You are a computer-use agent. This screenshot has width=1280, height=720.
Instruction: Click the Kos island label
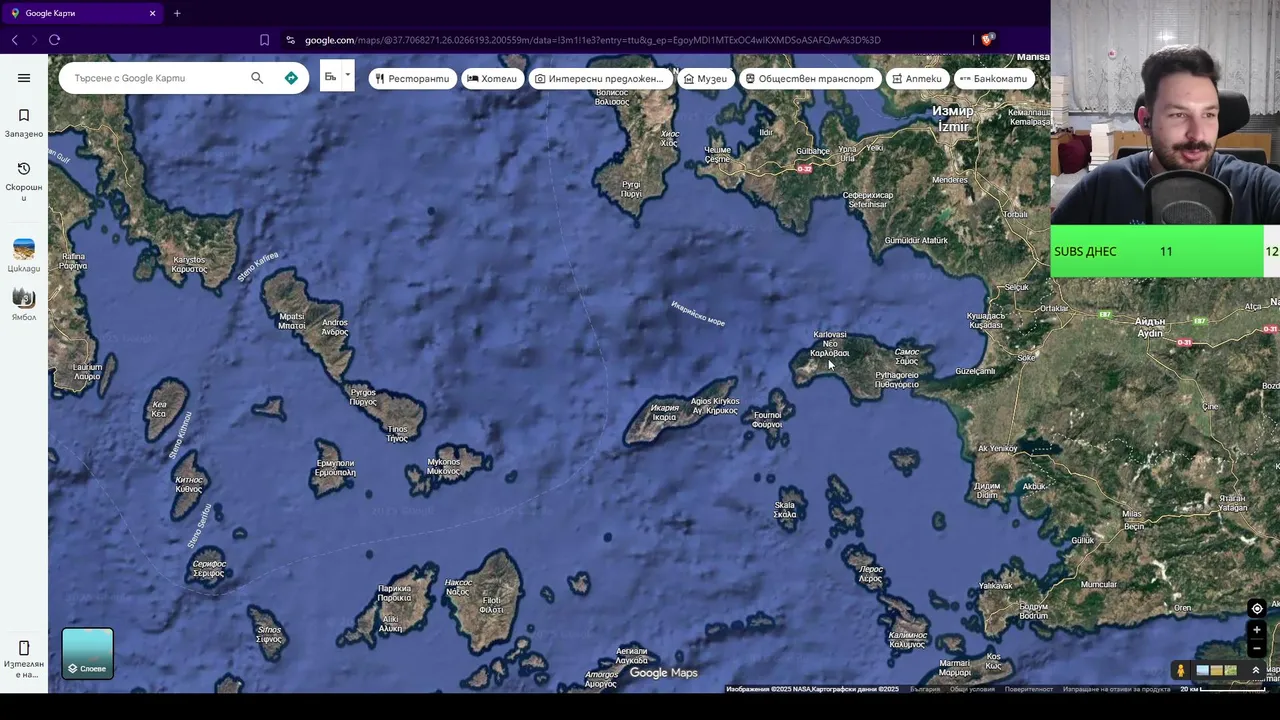[993, 661]
